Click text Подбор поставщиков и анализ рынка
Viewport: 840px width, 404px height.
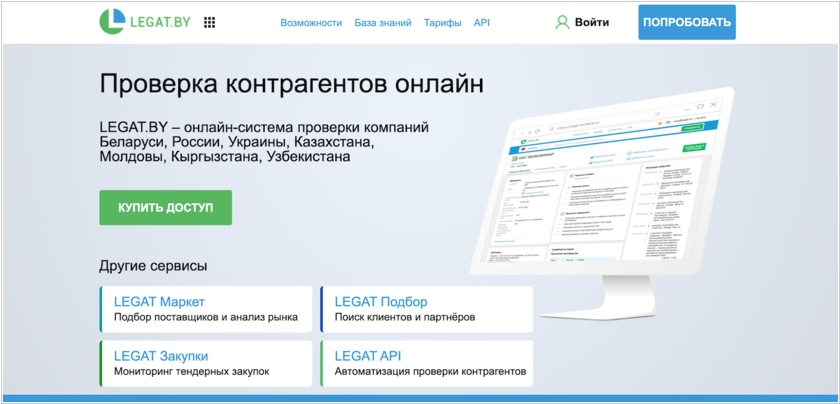[x=206, y=317]
